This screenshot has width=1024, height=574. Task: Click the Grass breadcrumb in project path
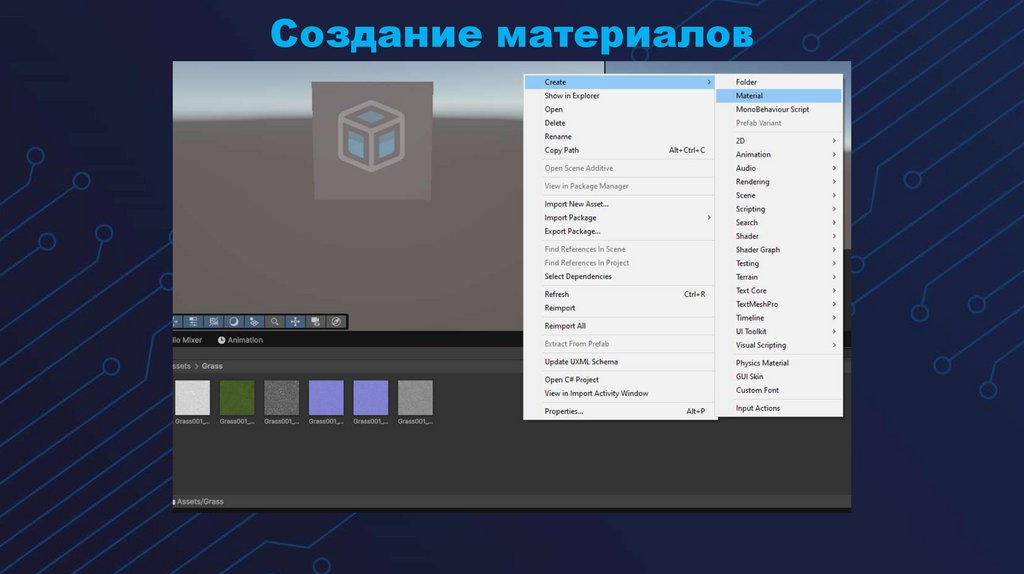pos(212,366)
